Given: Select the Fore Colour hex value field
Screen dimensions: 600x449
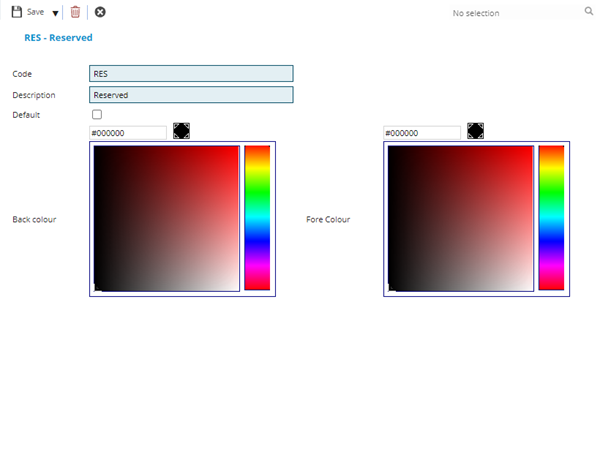Looking at the screenshot, I should [x=422, y=132].
